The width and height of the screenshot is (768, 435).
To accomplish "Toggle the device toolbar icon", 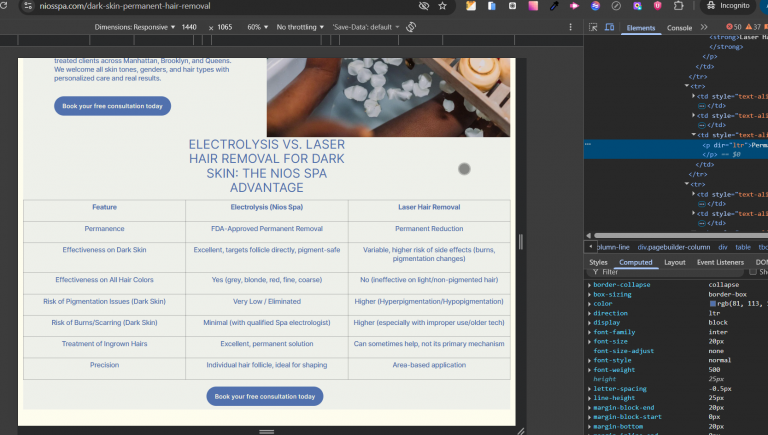I will 609,27.
